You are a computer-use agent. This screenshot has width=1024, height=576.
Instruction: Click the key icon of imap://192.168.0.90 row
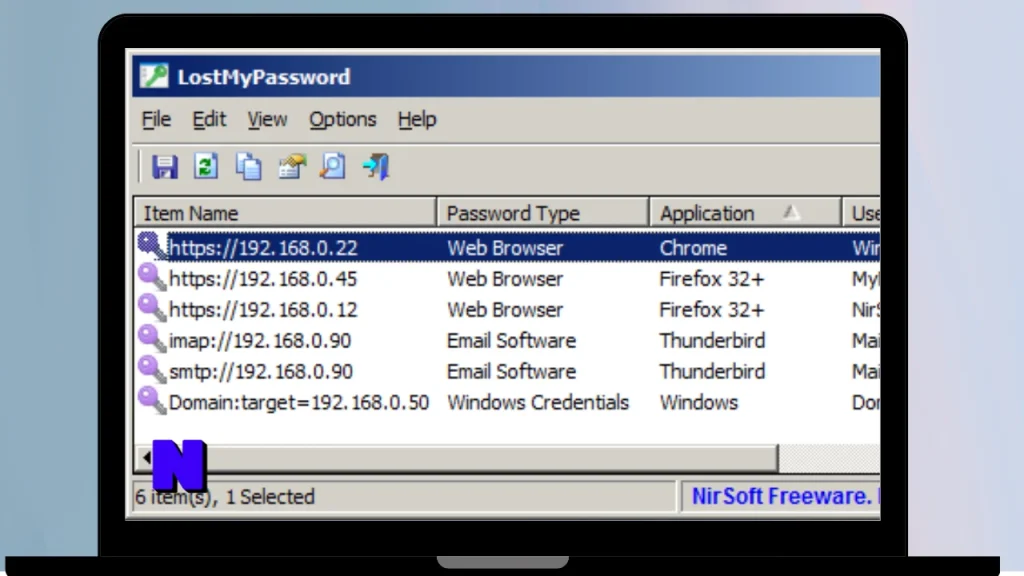tap(152, 339)
